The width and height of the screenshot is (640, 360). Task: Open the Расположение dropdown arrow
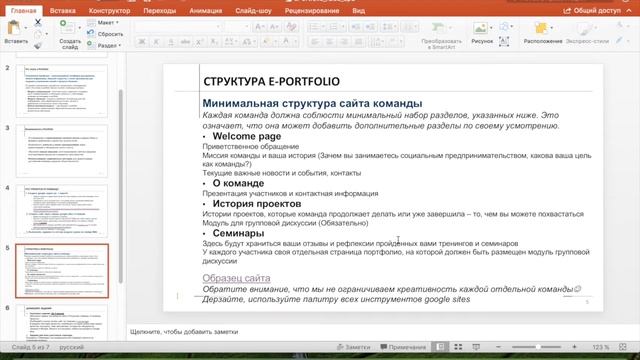click(x=552, y=28)
